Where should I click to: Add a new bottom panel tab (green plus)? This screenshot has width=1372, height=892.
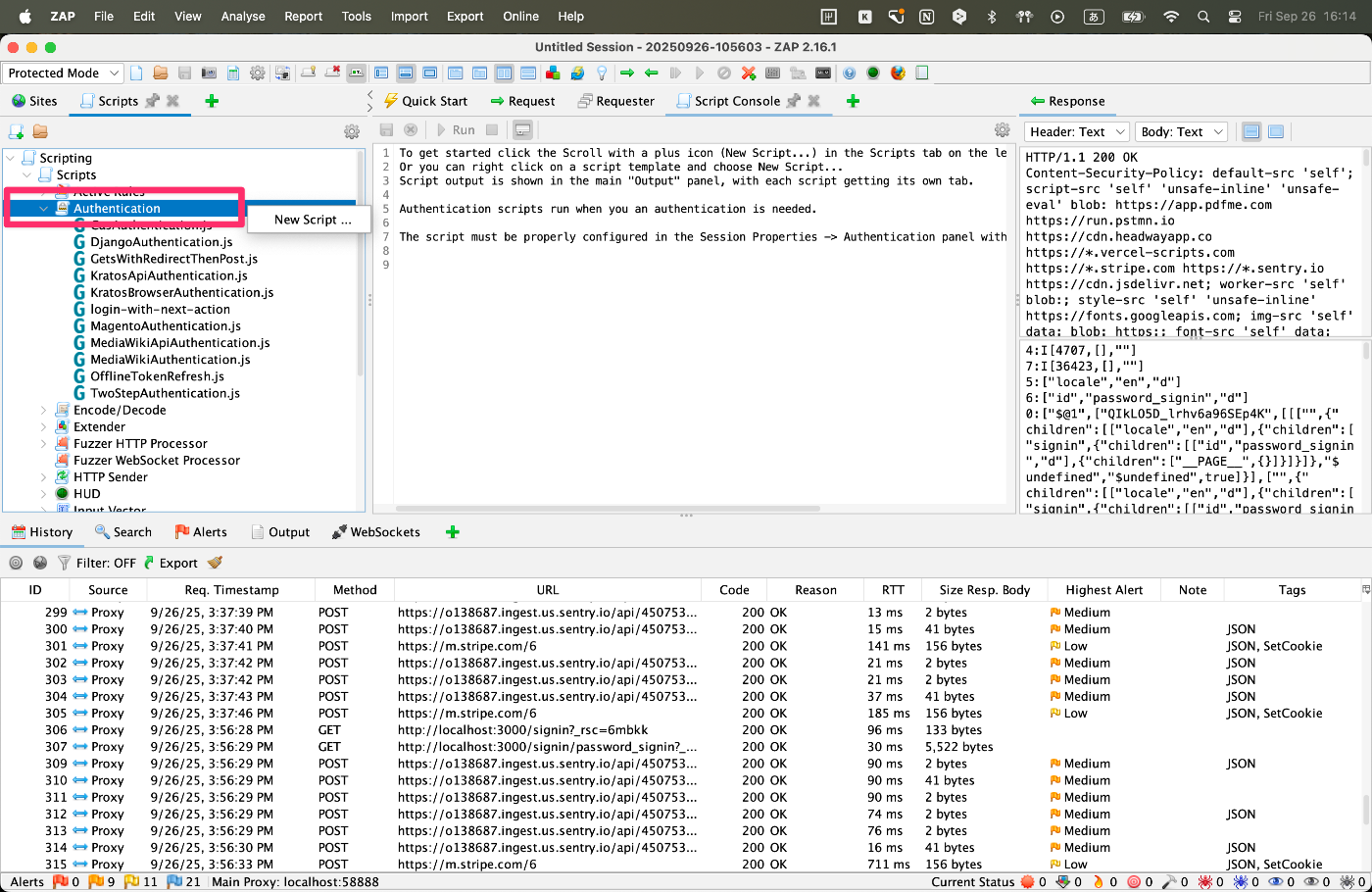pyautogui.click(x=452, y=532)
